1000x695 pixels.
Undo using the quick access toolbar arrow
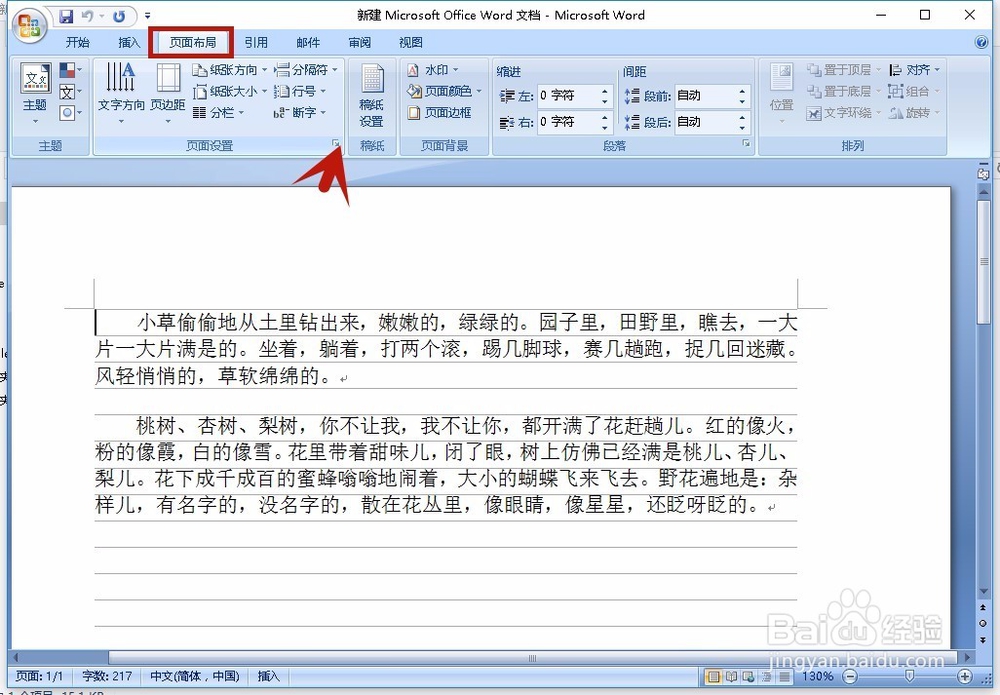(x=87, y=17)
